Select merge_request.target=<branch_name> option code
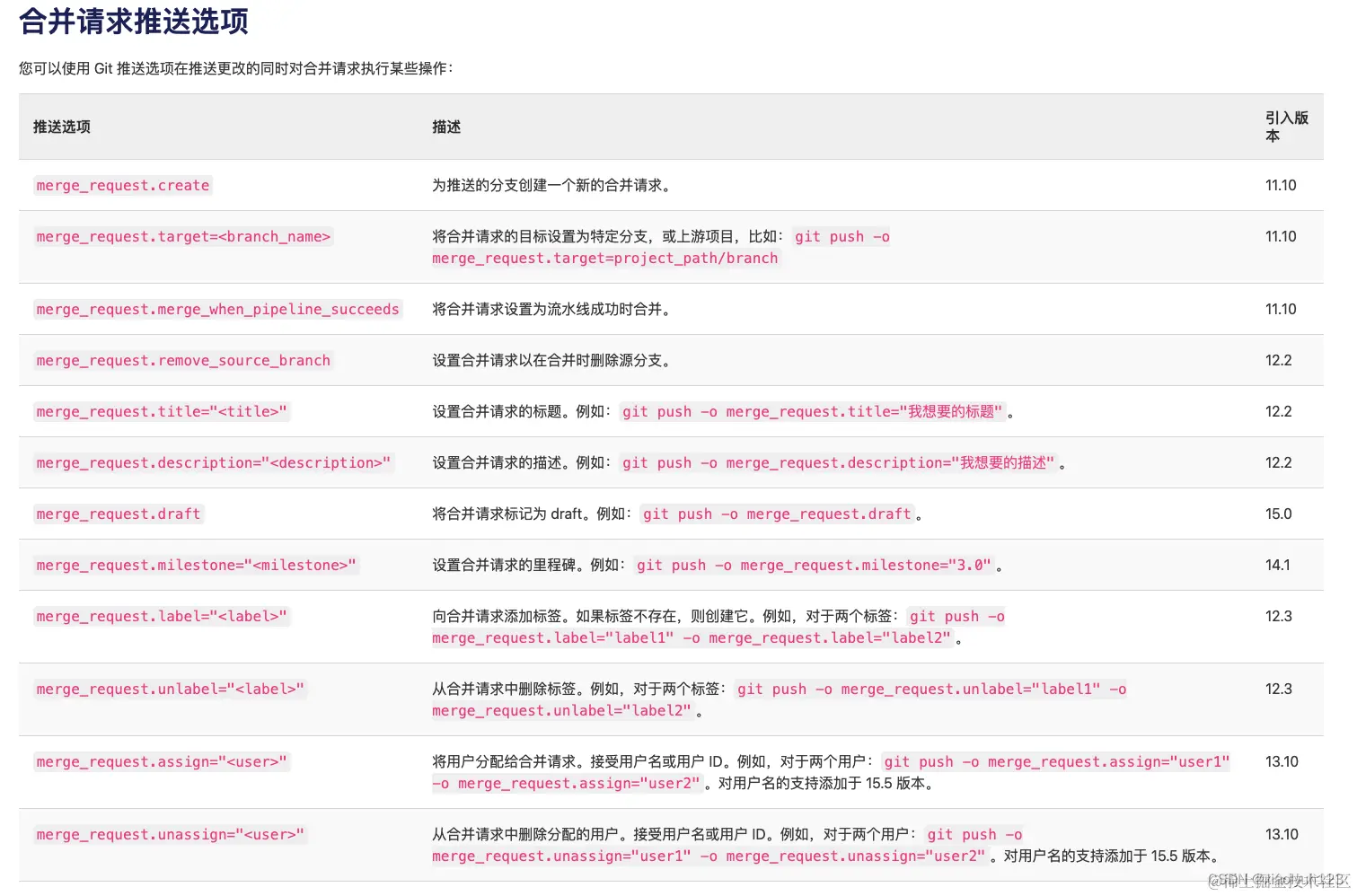 click(x=183, y=236)
